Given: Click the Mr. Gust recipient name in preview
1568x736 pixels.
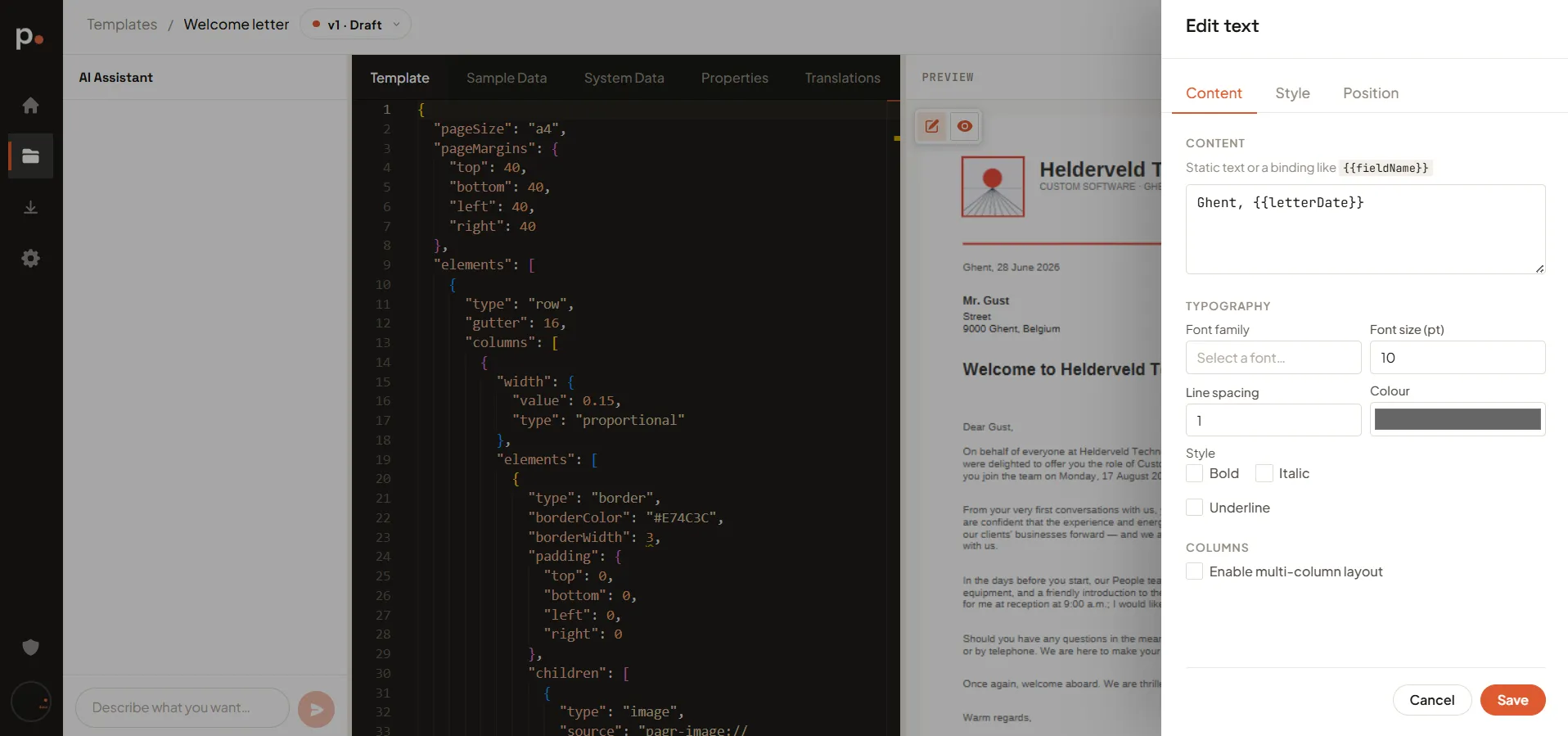Looking at the screenshot, I should pyautogui.click(x=985, y=300).
